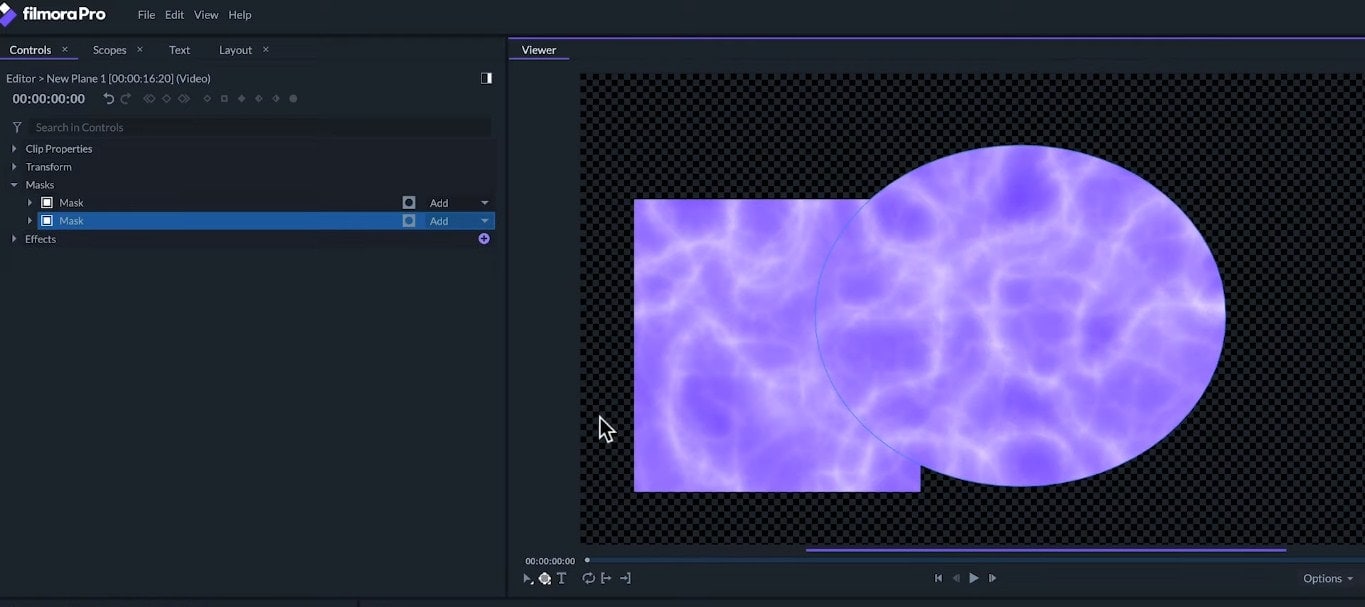Click the Viewer timecode display

click(x=550, y=561)
